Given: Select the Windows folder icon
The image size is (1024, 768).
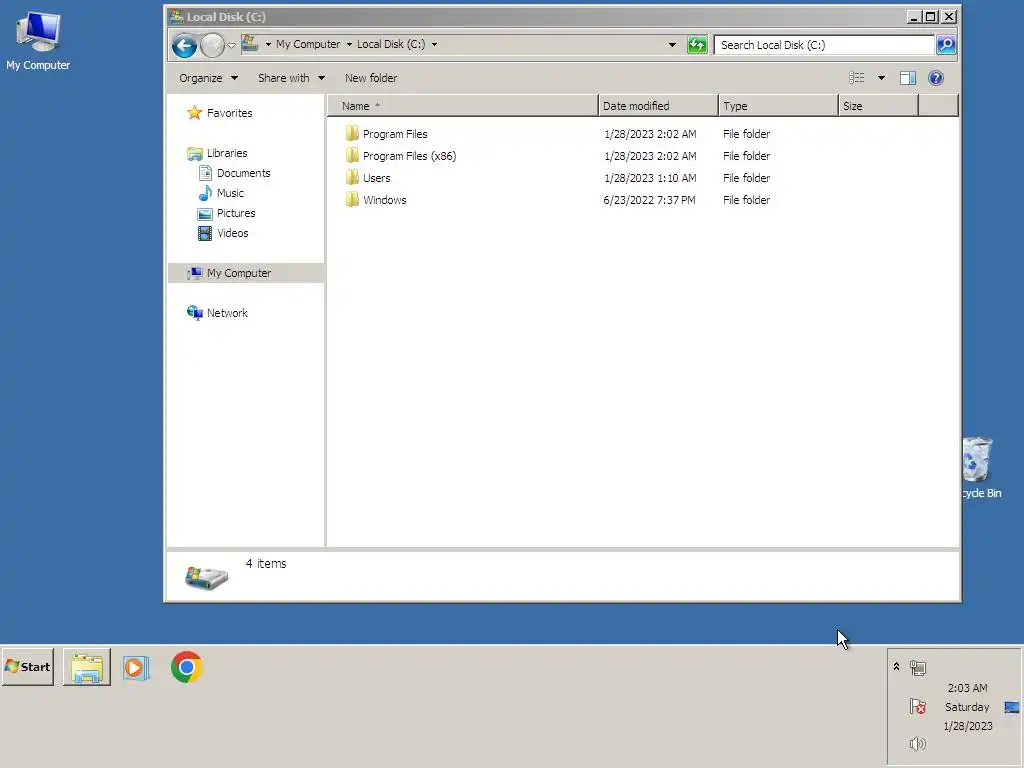Looking at the screenshot, I should [352, 200].
